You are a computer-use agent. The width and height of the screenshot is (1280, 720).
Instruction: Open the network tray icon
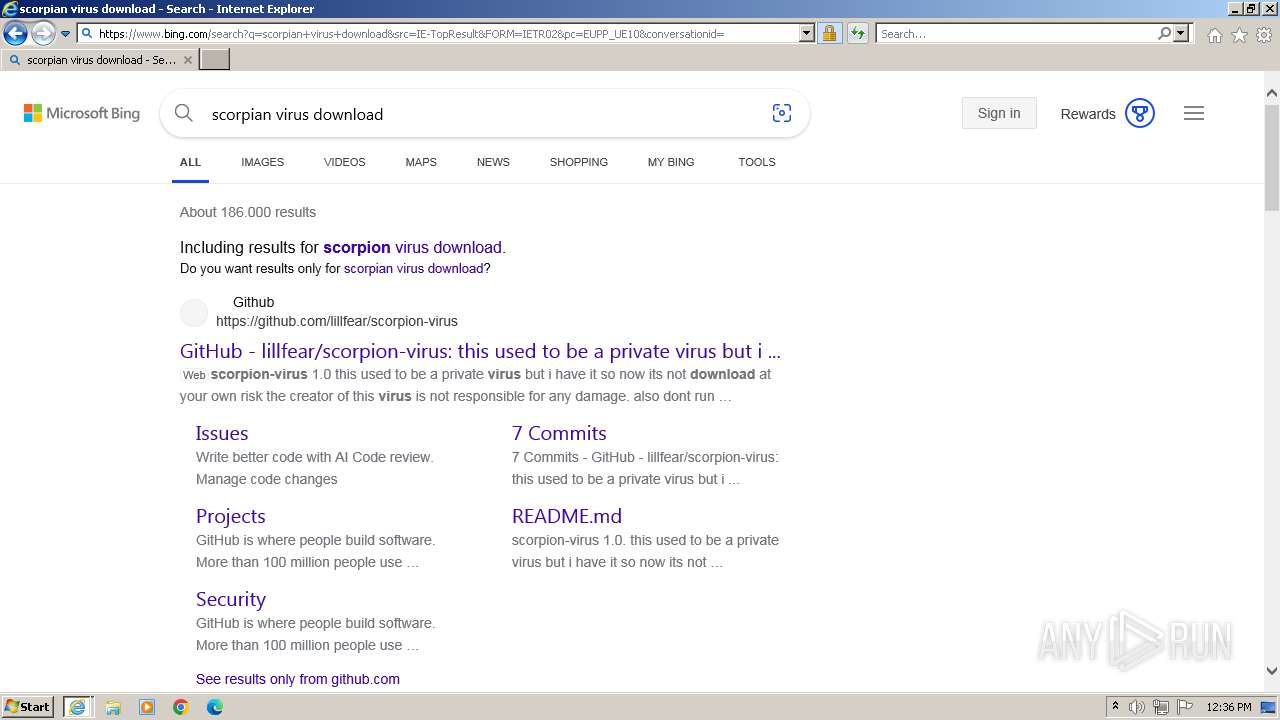1160,707
